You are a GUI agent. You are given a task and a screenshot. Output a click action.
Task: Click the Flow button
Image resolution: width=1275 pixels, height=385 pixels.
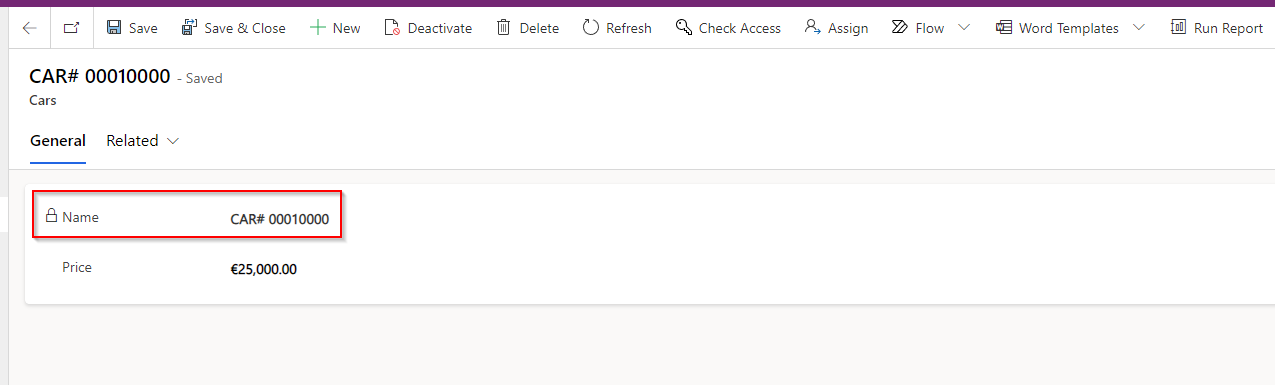click(x=917, y=28)
